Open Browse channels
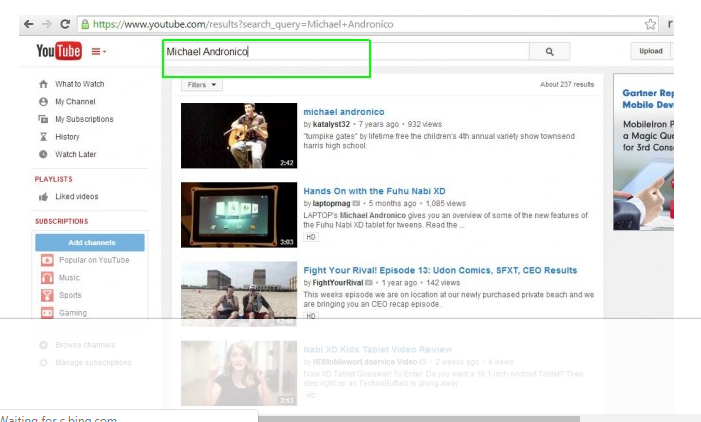Screen dimensions: 701x422 click(85, 345)
